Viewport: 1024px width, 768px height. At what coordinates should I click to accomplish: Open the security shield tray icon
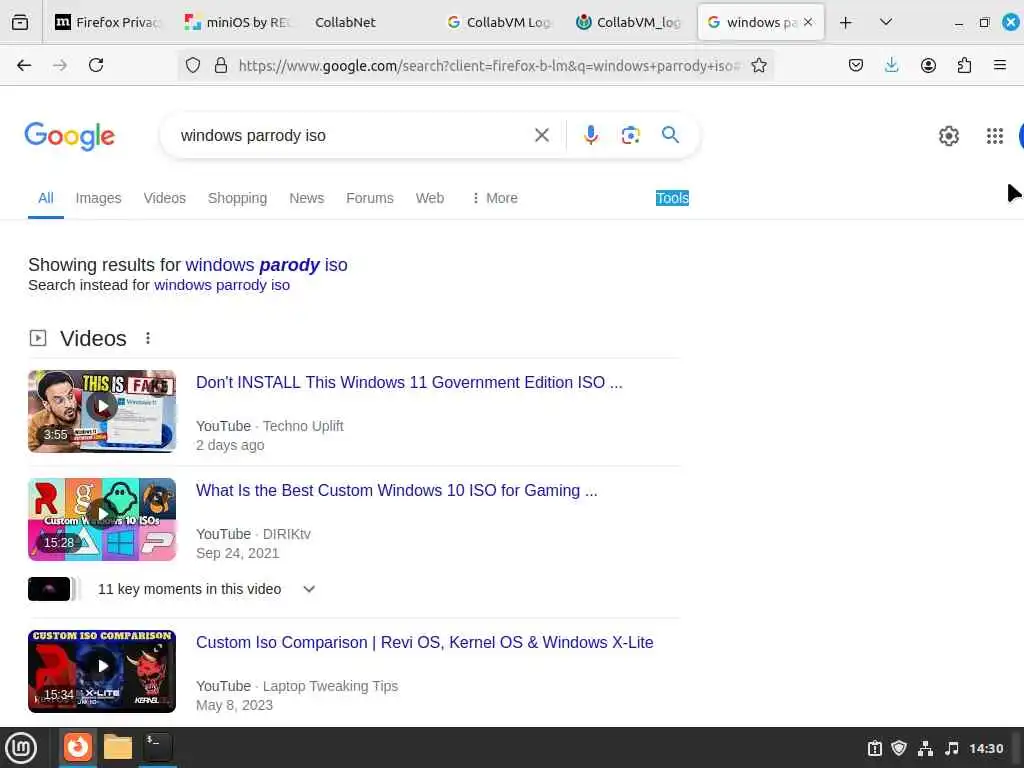[899, 748]
